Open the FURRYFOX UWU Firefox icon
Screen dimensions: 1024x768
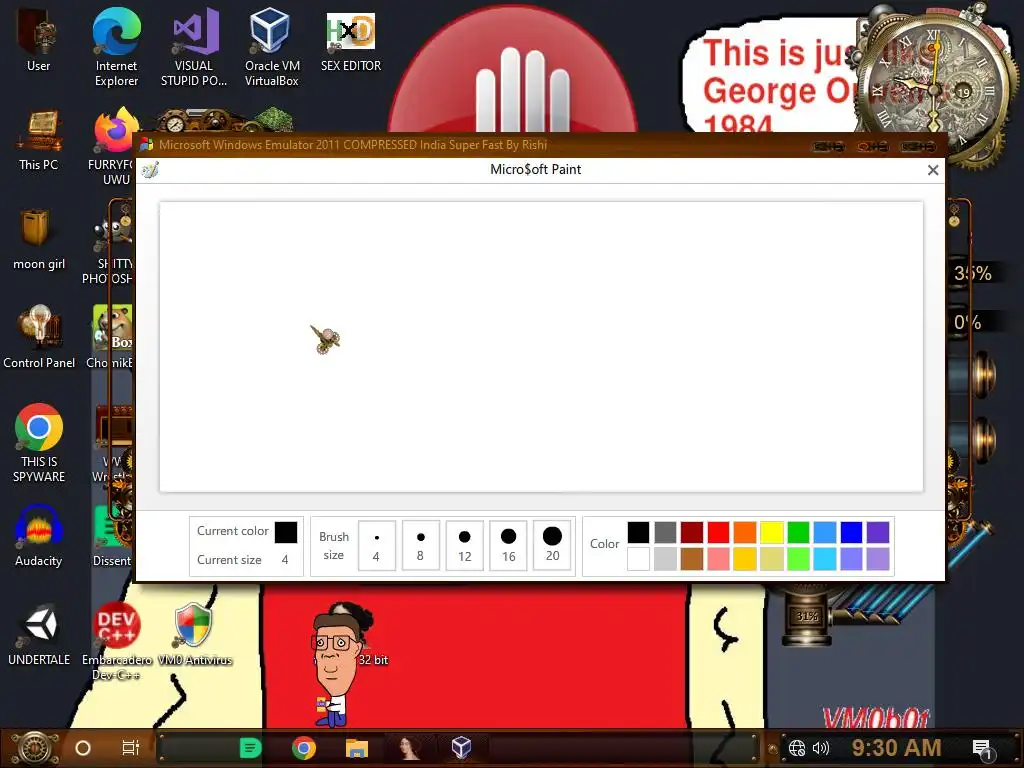click(x=114, y=145)
